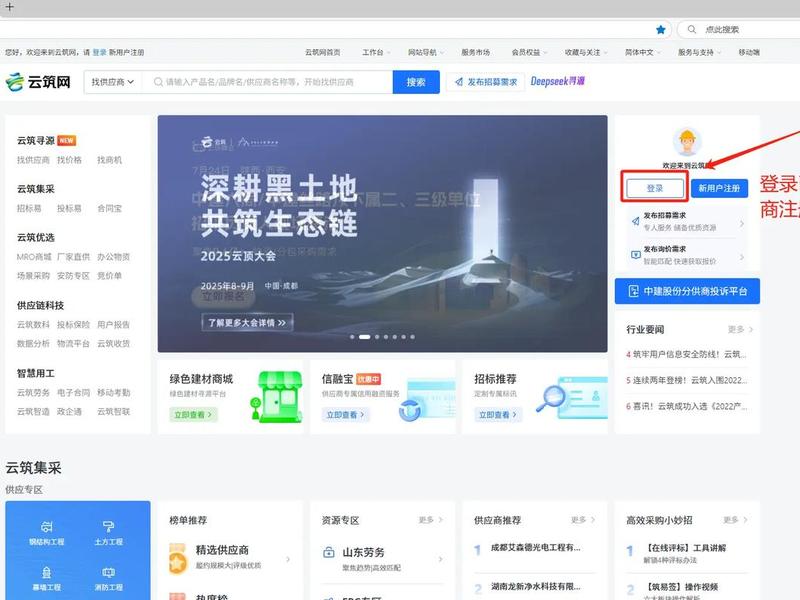Open a new browser tab with plus
The width and height of the screenshot is (800, 600).
coord(9,7)
